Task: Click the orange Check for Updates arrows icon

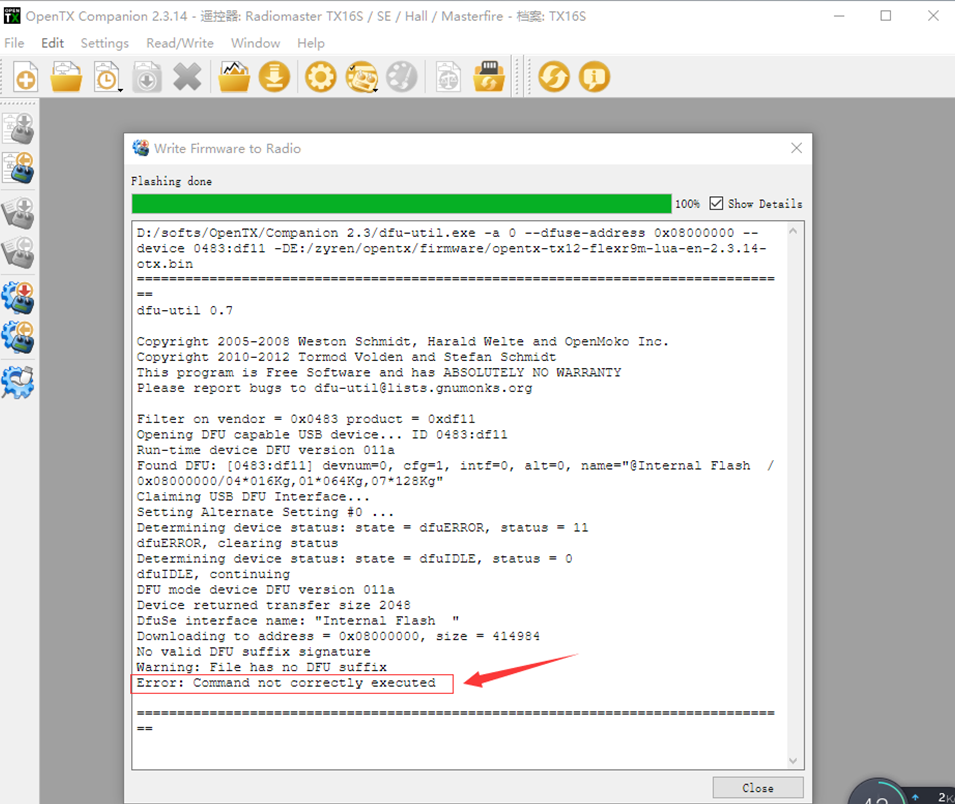Action: (554, 77)
